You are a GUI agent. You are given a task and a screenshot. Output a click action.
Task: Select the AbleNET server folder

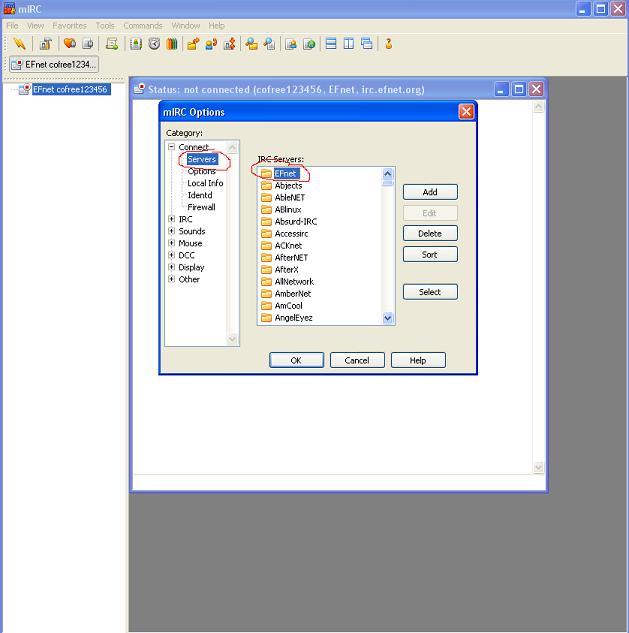[x=283, y=197]
